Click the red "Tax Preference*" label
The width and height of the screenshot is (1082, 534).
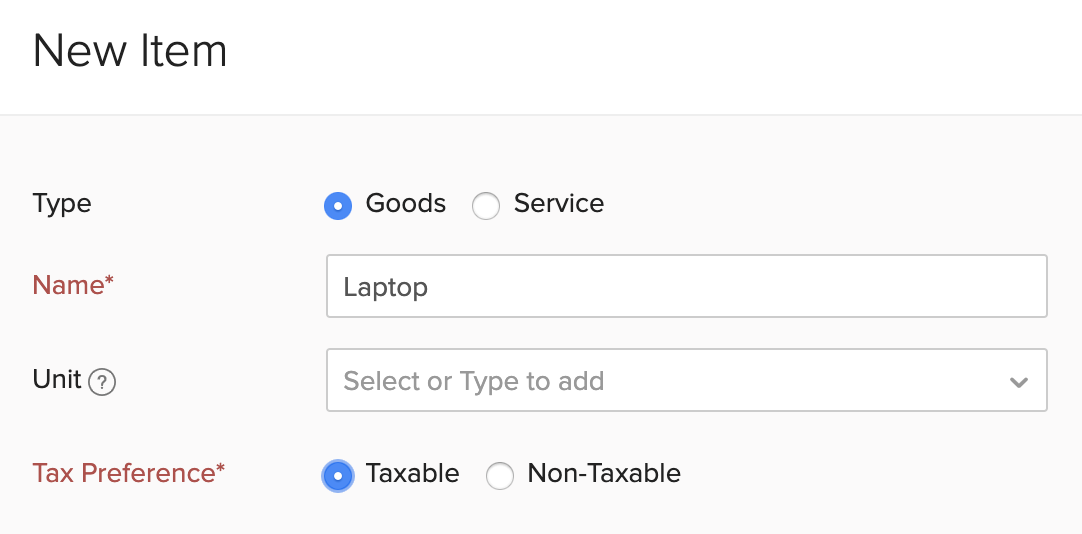[x=129, y=473]
